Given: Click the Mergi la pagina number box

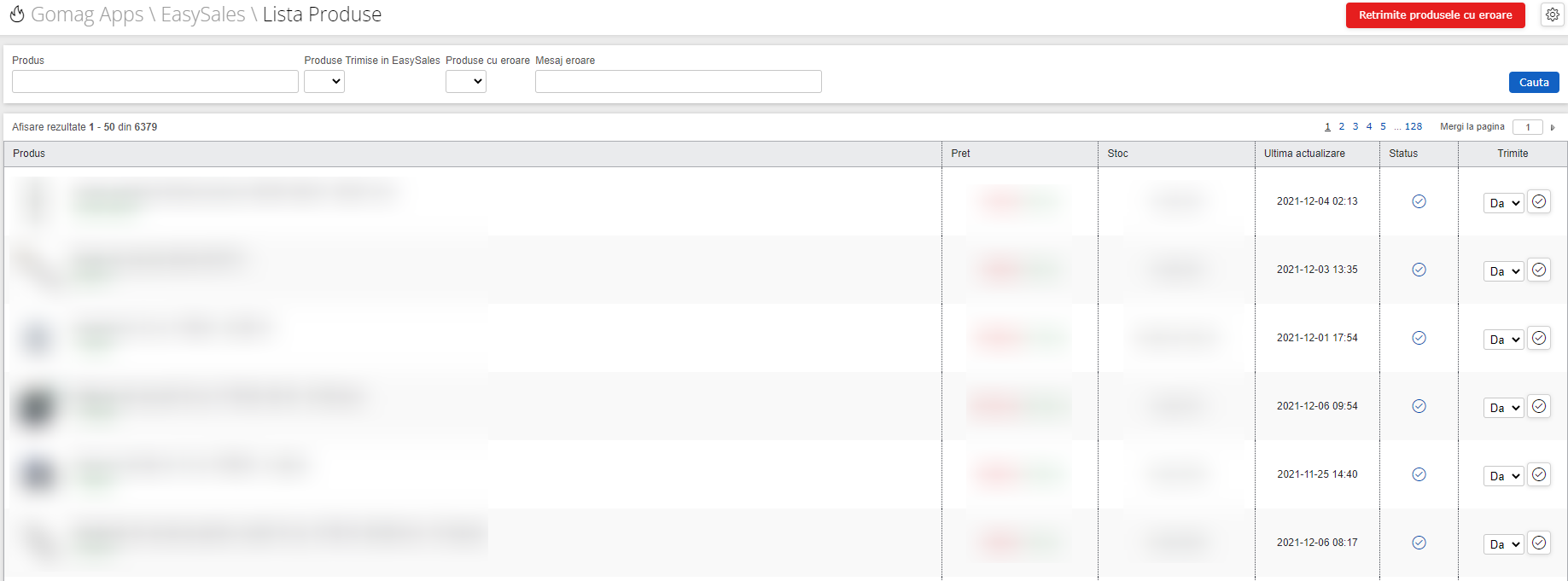Looking at the screenshot, I should 1527,127.
